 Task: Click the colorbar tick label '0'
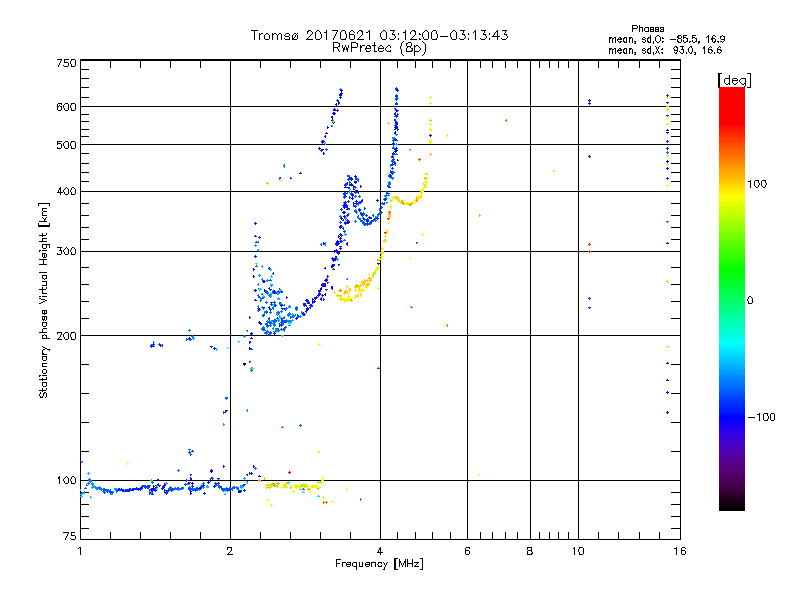click(x=750, y=301)
